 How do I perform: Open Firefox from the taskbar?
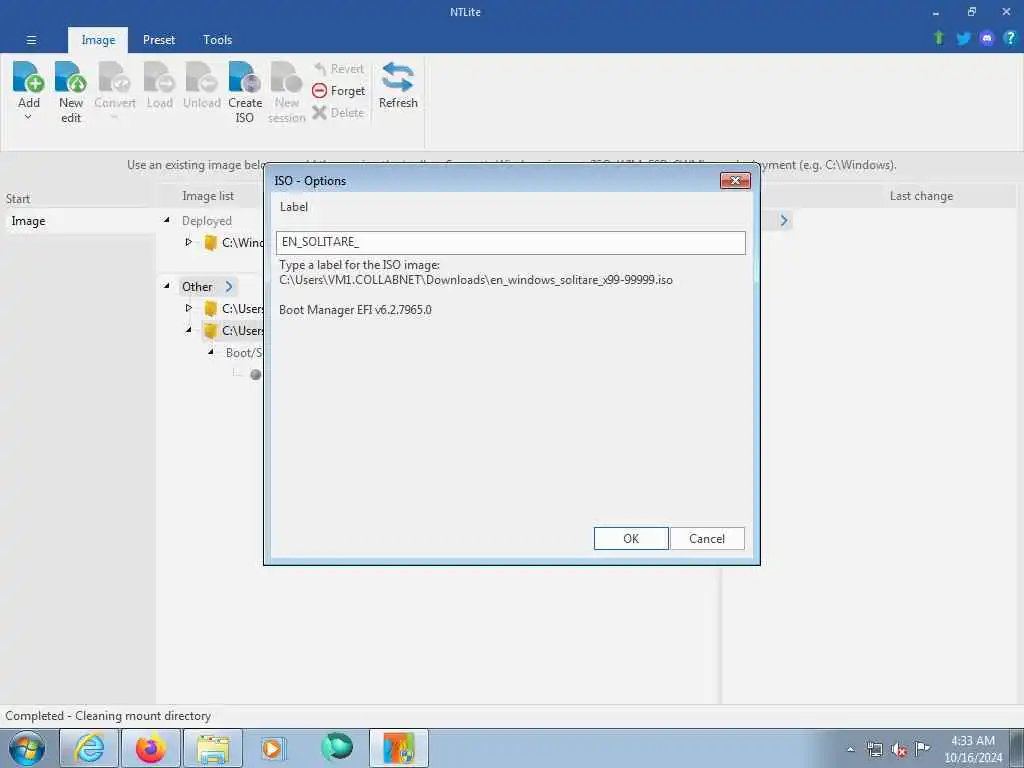[x=150, y=748]
